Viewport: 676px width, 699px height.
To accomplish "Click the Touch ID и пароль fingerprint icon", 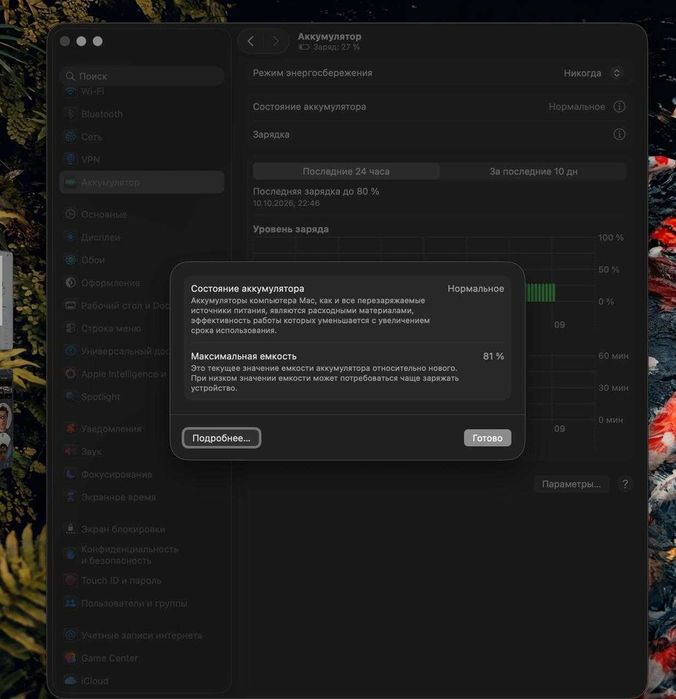I will point(70,580).
